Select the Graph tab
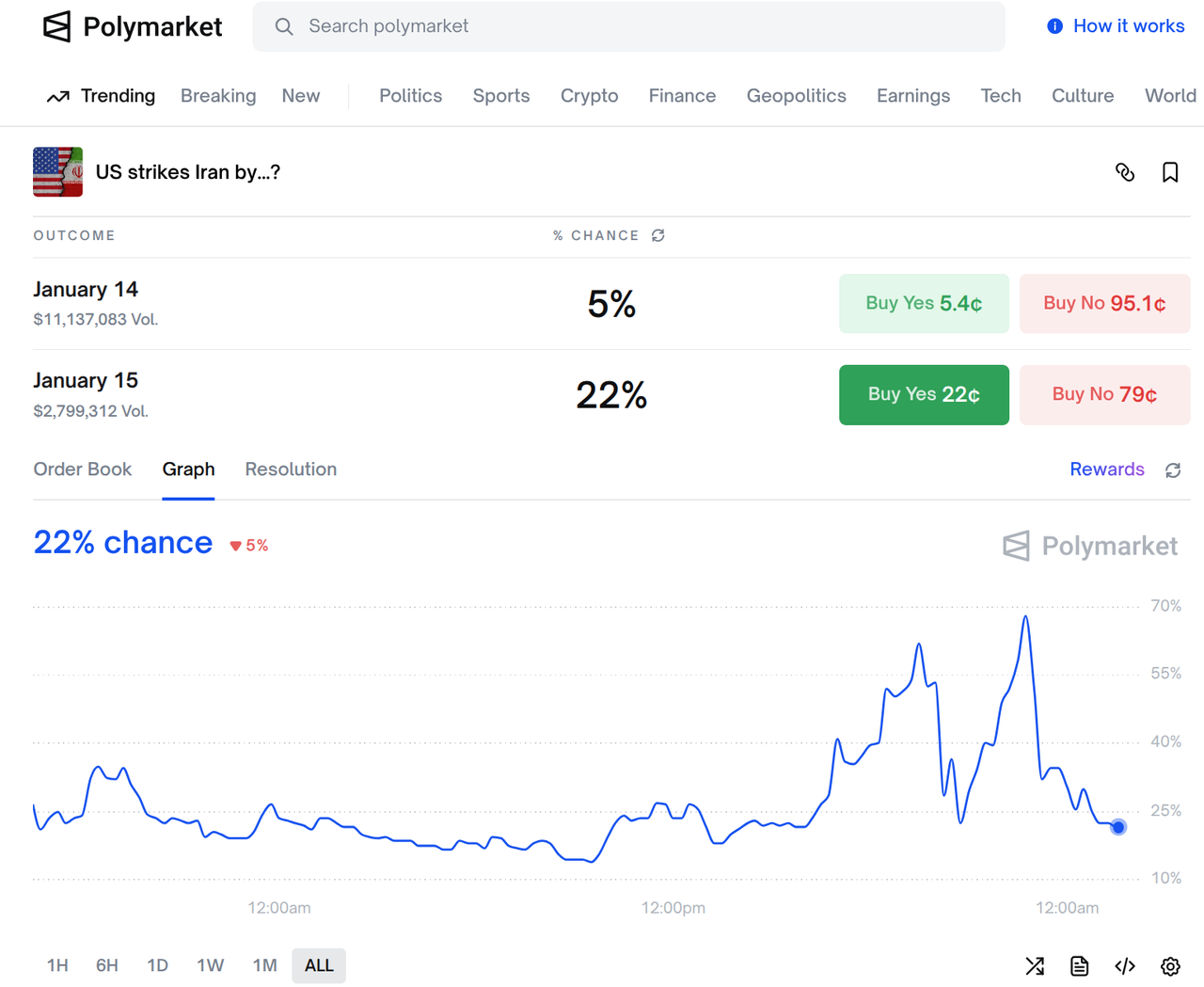The image size is (1204, 987). coord(188,470)
